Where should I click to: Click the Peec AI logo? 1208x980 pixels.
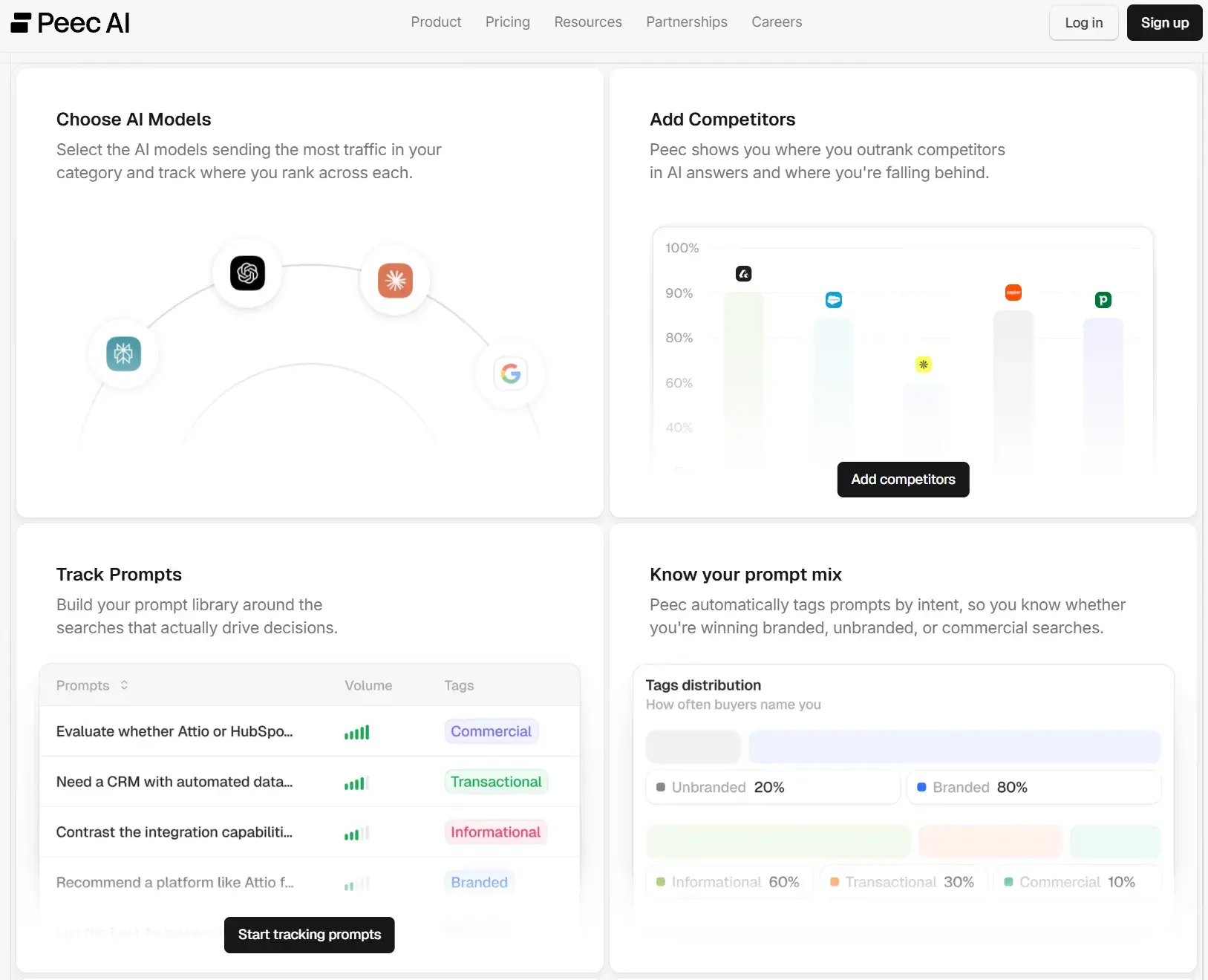[71, 23]
